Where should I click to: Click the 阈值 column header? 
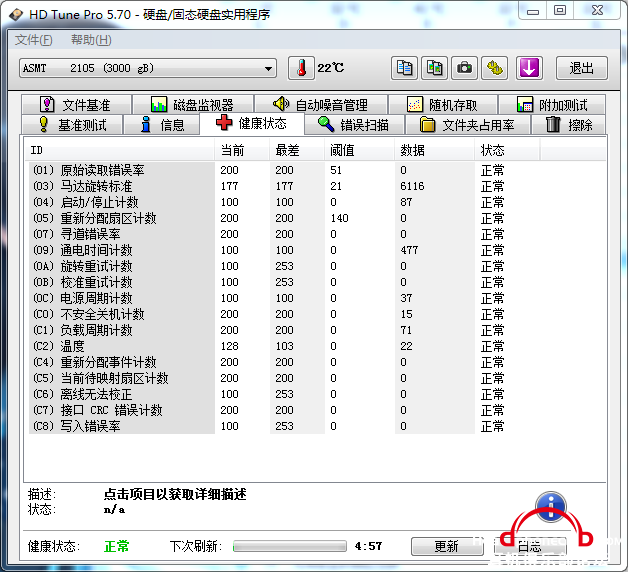(359, 150)
